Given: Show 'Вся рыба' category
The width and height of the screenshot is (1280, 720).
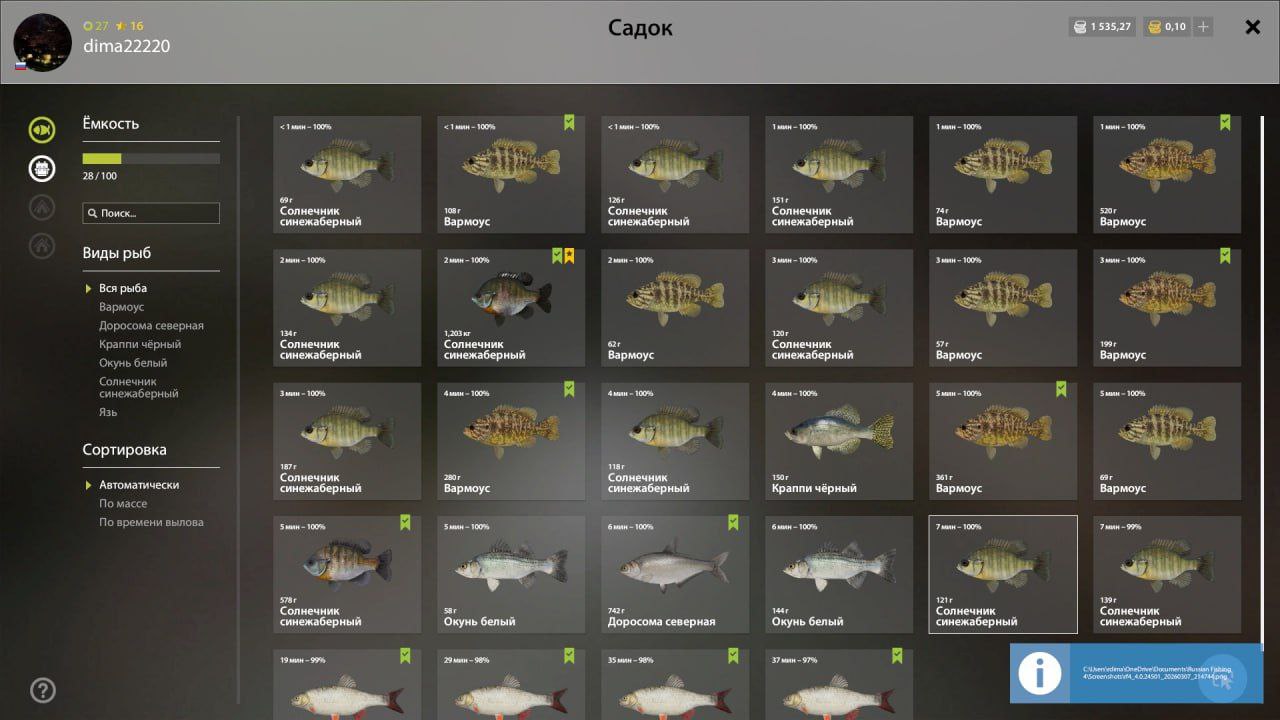Looking at the screenshot, I should point(123,288).
